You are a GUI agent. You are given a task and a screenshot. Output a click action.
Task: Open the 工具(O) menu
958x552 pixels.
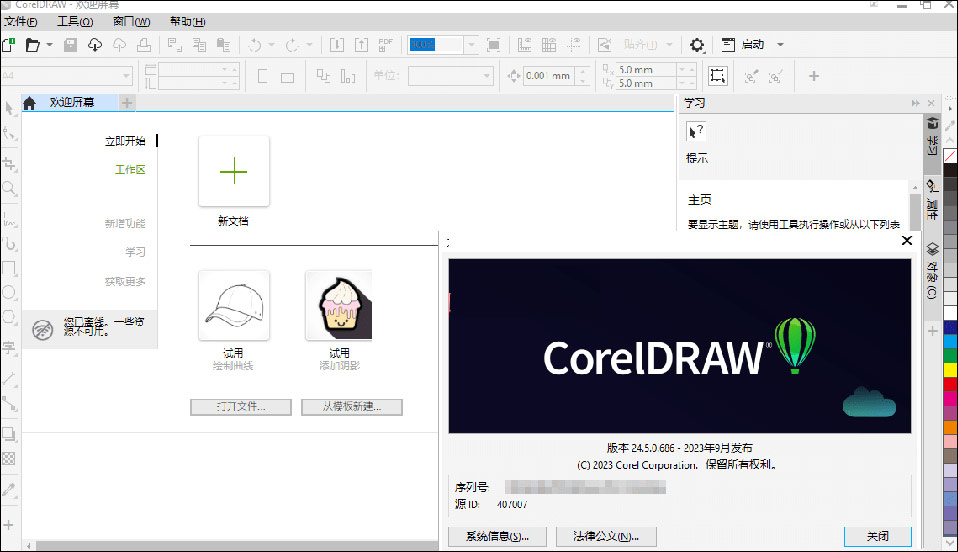75,21
